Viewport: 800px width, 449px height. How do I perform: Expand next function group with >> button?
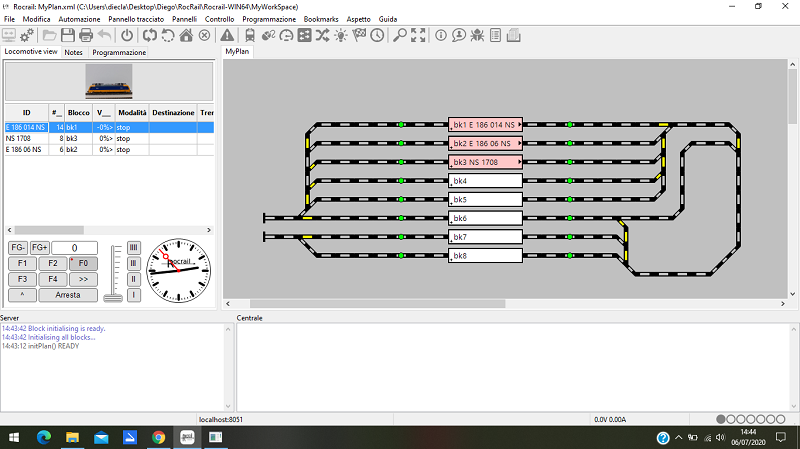click(x=84, y=279)
